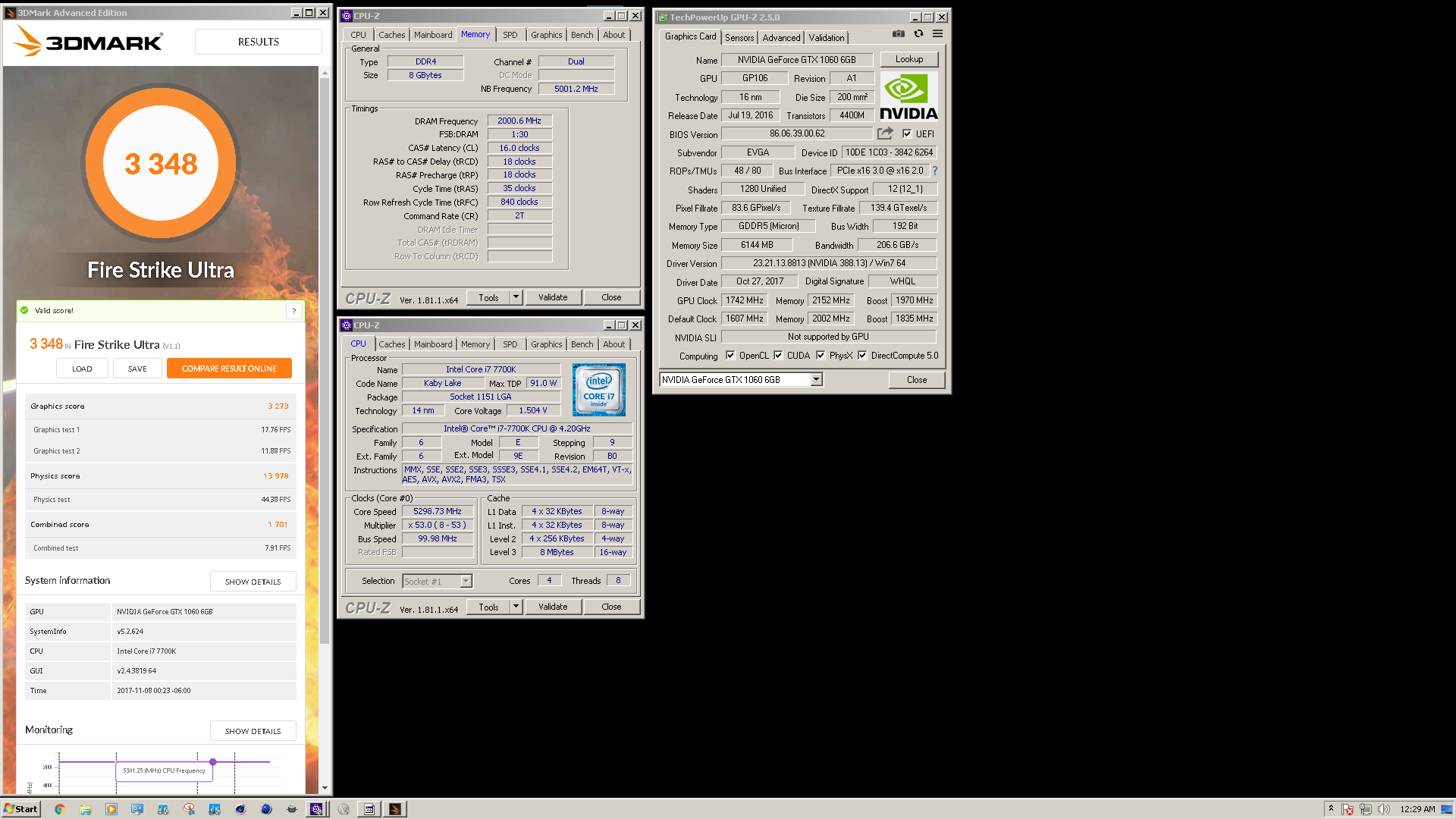
Task: Switch to Validation tab in GPU-Z
Action: [x=827, y=38]
